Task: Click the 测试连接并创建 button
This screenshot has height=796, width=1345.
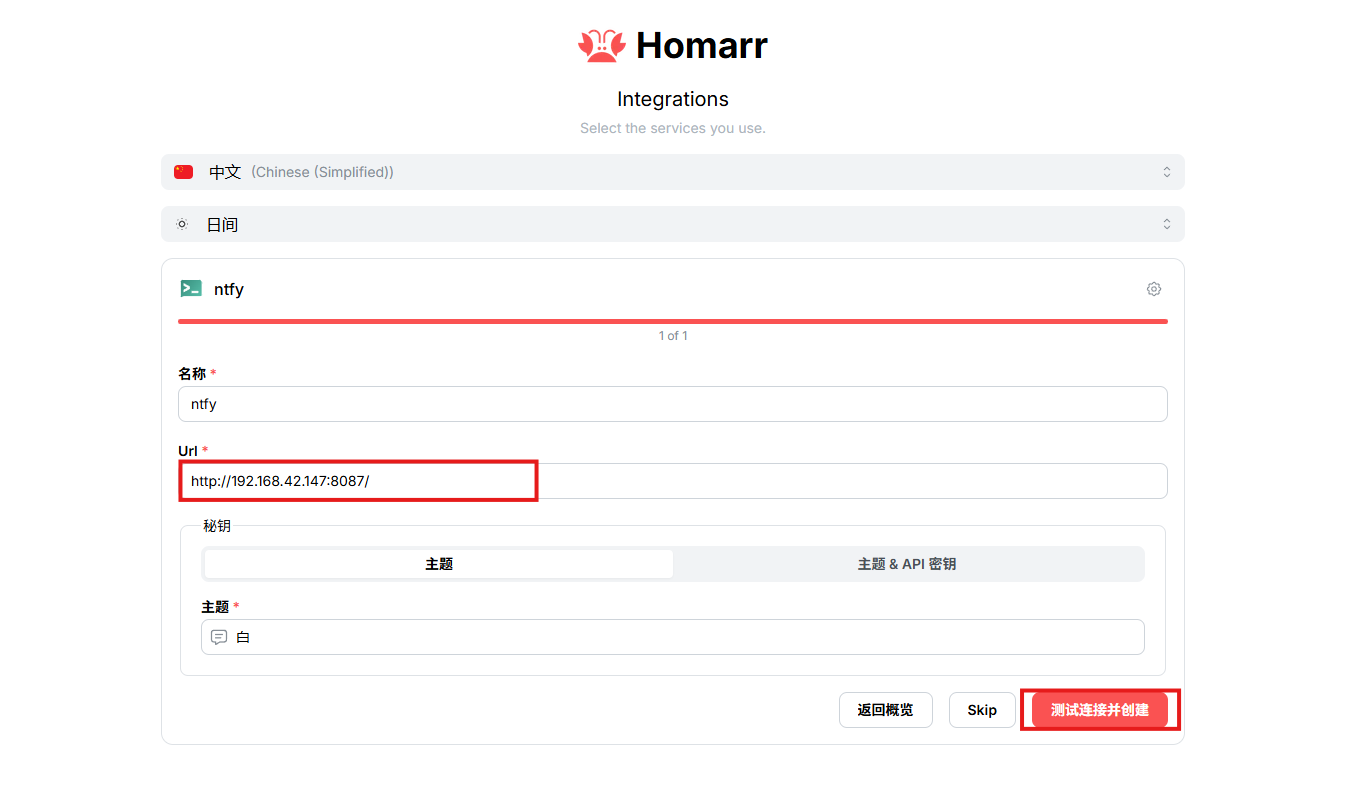Action: 1100,710
